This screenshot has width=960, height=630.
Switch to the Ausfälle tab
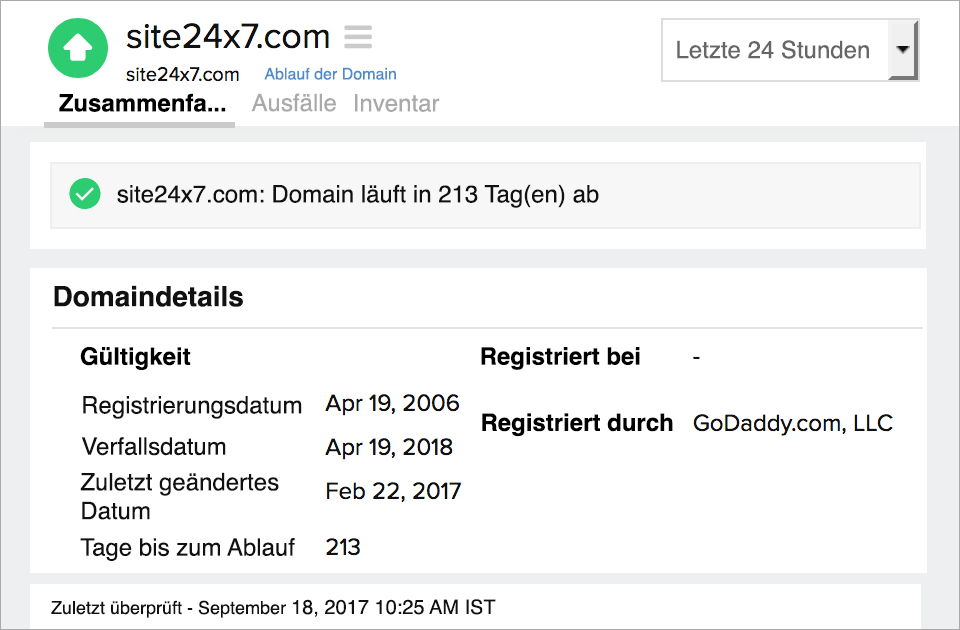[x=294, y=103]
